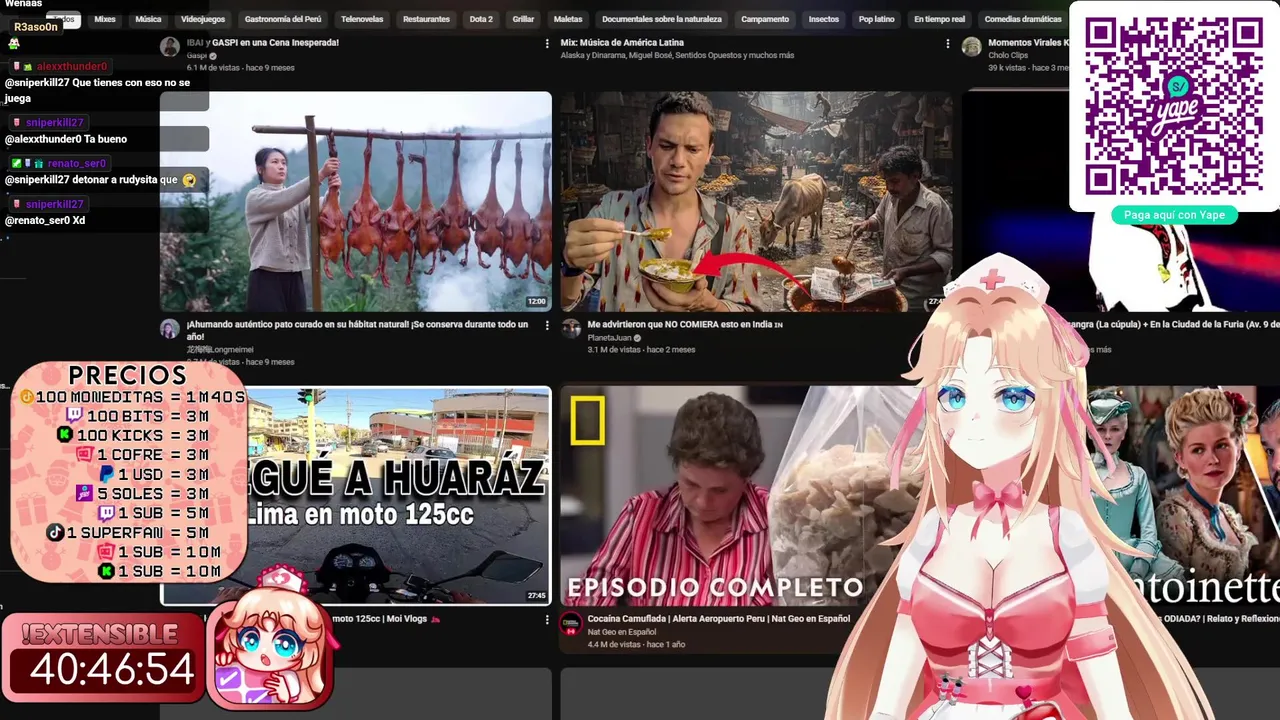Click R3asoOn username badge in chat
The width and height of the screenshot is (1280, 720).
(x=35, y=27)
